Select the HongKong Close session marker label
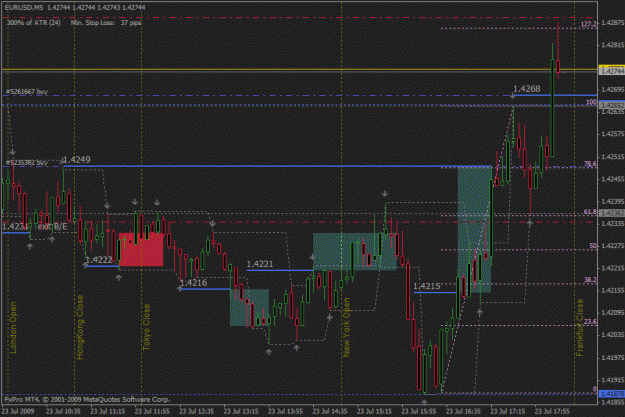 pos(80,327)
